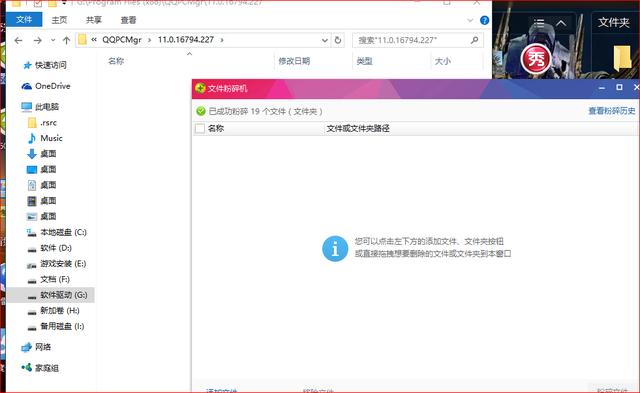Viewport: 640px width, 393px height.
Task: Click the blue desktop monitor 桌面 item
Action: tap(42, 169)
